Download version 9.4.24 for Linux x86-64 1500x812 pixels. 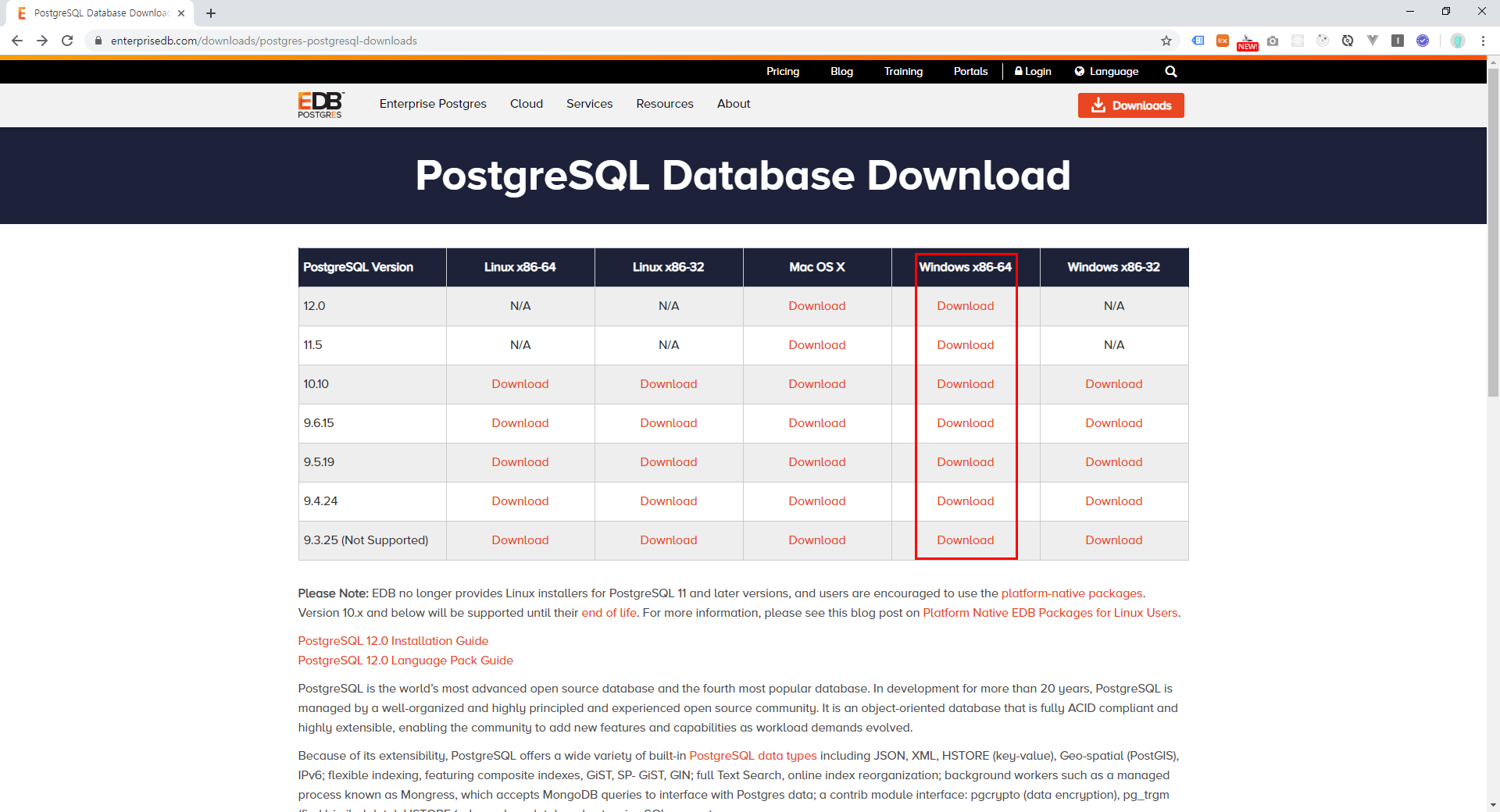[x=520, y=501]
